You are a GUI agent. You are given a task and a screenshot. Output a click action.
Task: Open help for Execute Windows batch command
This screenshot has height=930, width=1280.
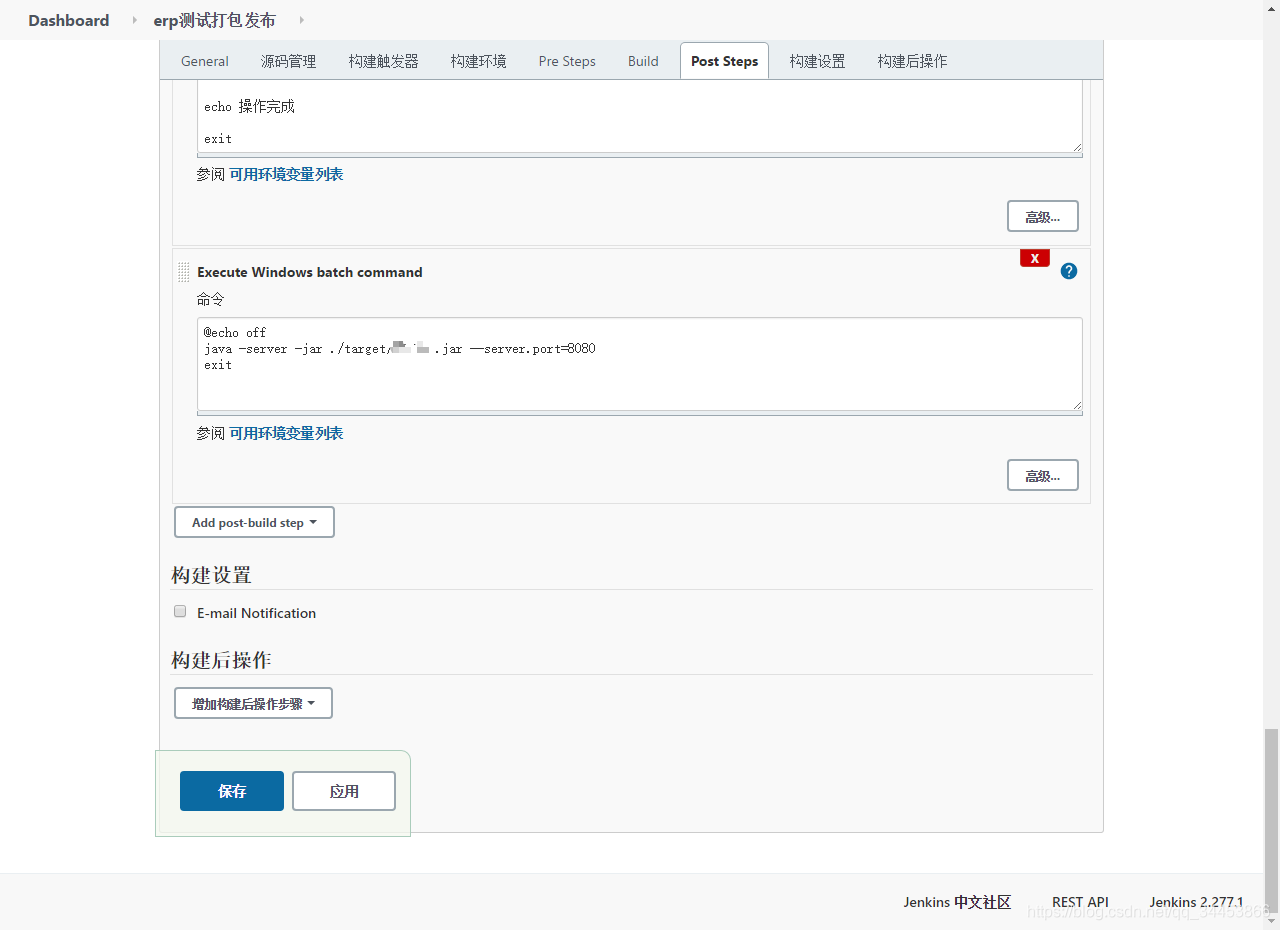pyautogui.click(x=1069, y=271)
